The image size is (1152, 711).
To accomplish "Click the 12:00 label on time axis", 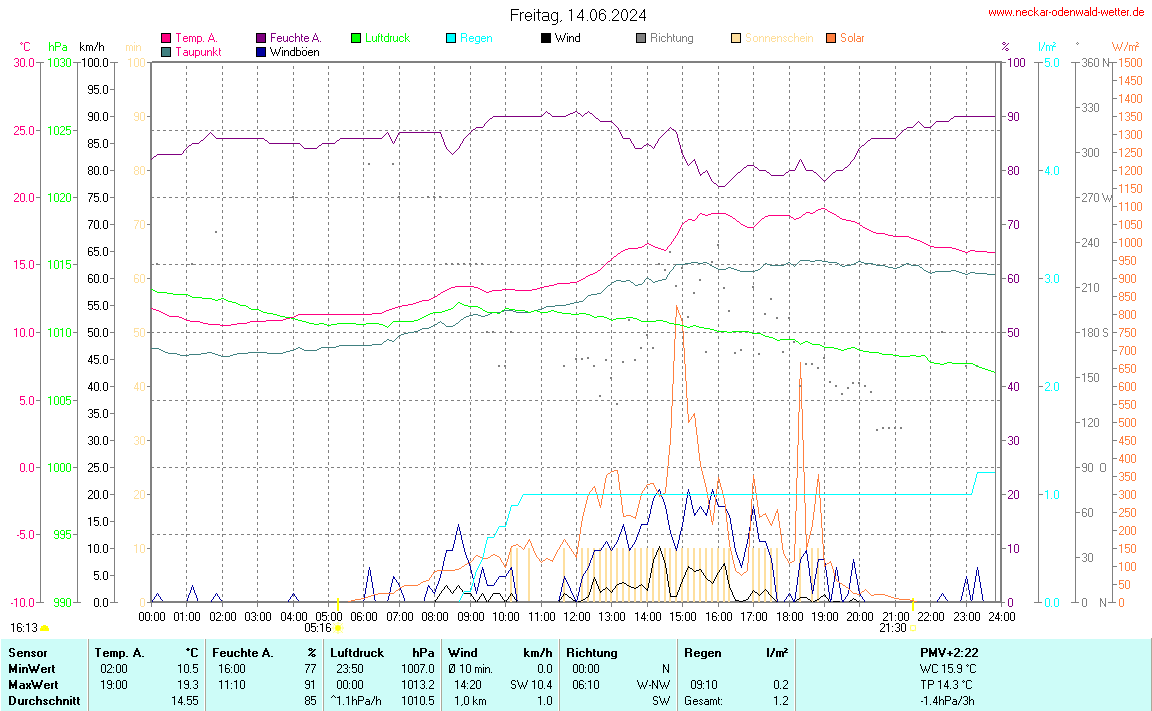I will coord(576,616).
